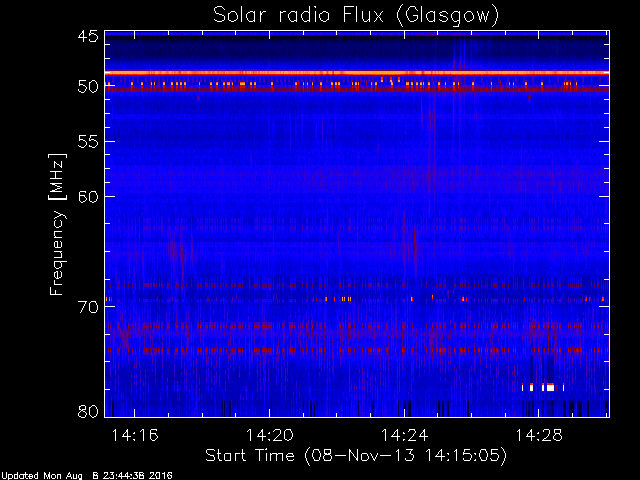
Task: Click the frequency tick label '80'
Action: click(x=88, y=411)
